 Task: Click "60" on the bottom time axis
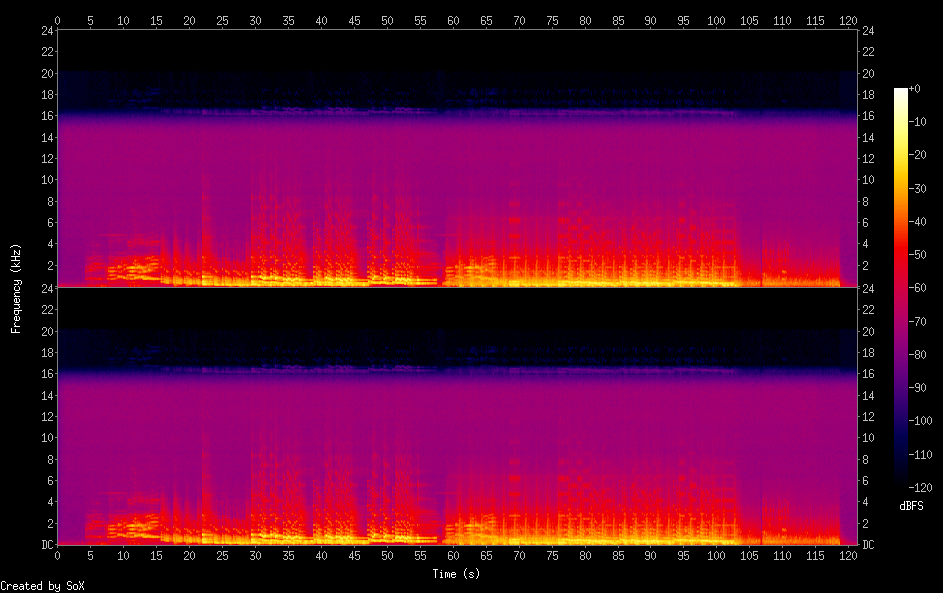click(x=453, y=556)
